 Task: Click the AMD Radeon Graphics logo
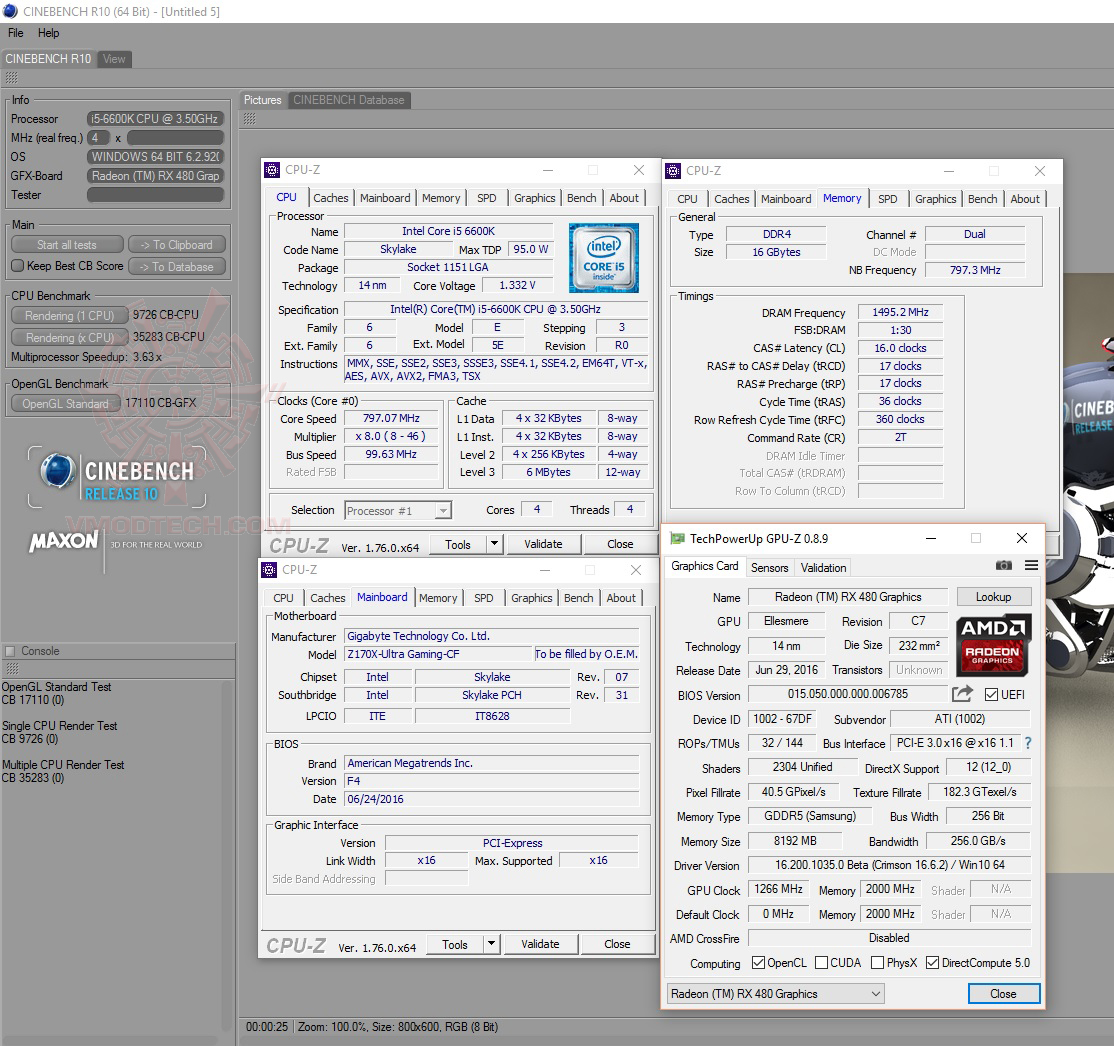coord(993,645)
